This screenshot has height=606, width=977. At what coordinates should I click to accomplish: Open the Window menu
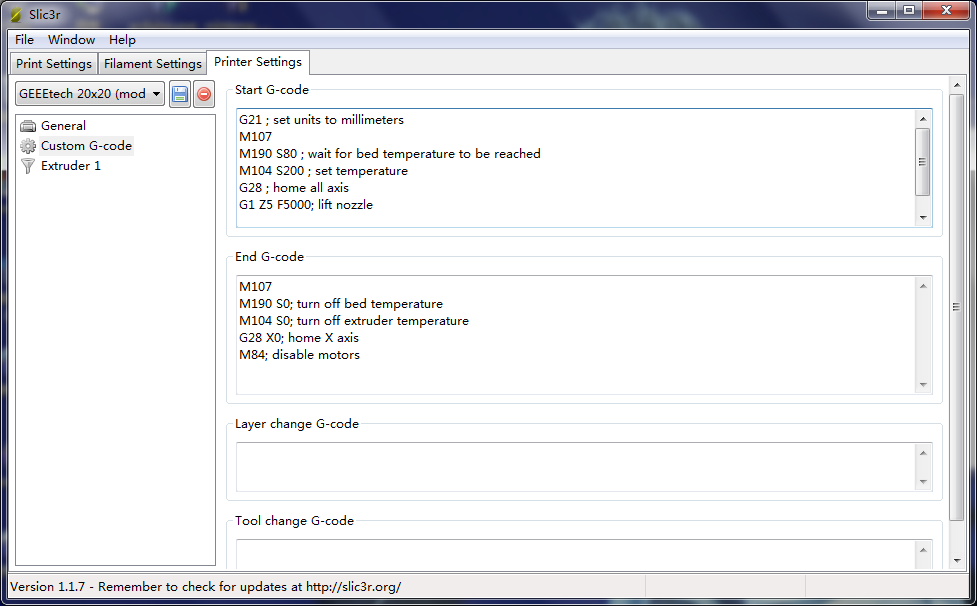pos(72,40)
